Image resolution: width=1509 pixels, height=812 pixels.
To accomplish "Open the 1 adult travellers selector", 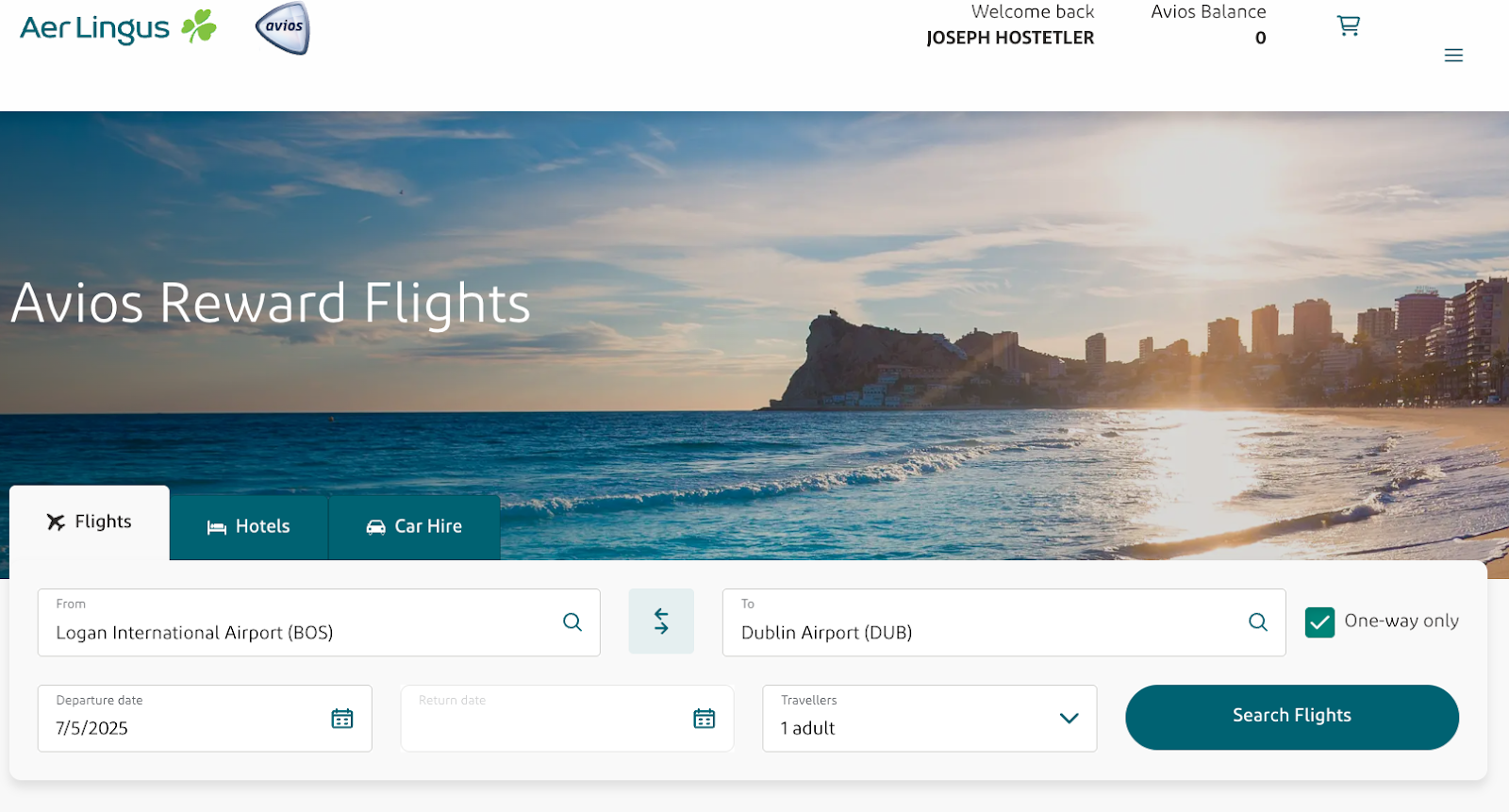I will coord(929,719).
